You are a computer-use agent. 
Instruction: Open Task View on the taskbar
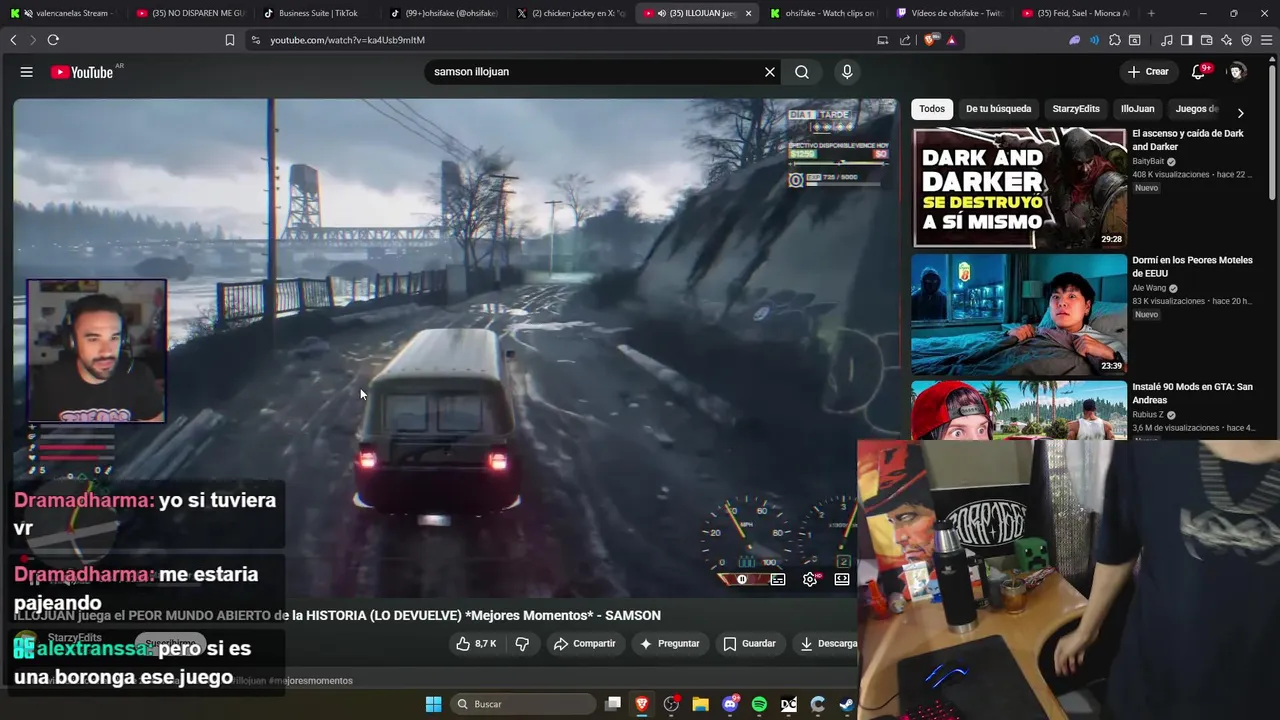click(x=613, y=704)
